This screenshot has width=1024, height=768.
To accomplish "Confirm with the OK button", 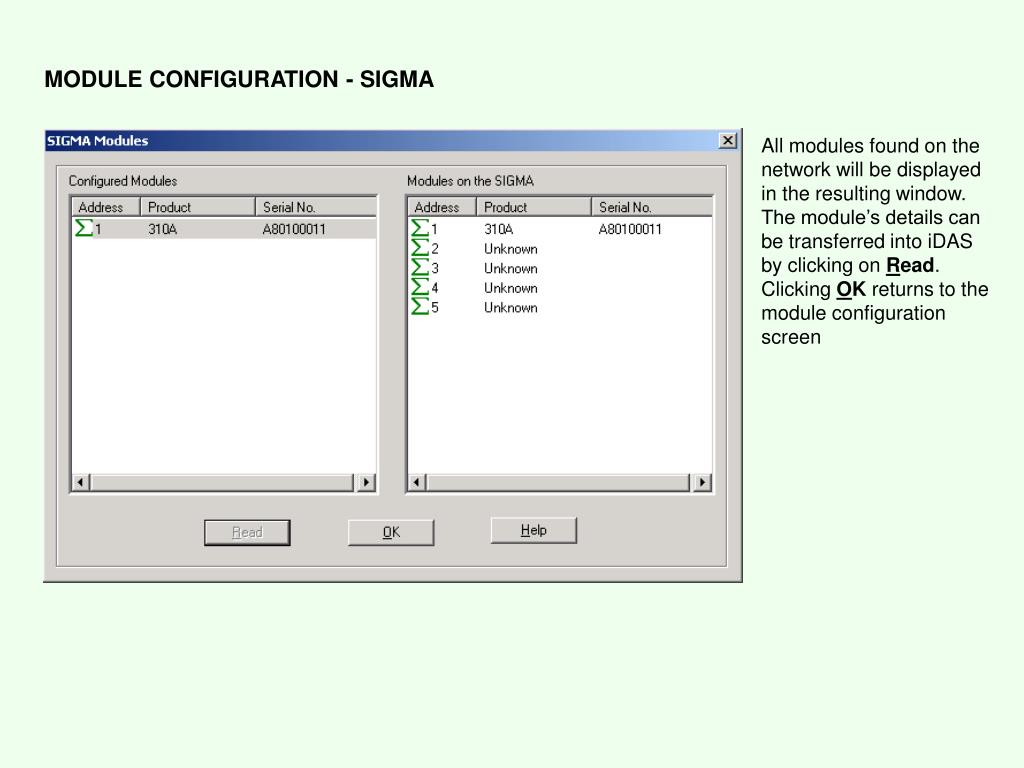I will point(391,532).
